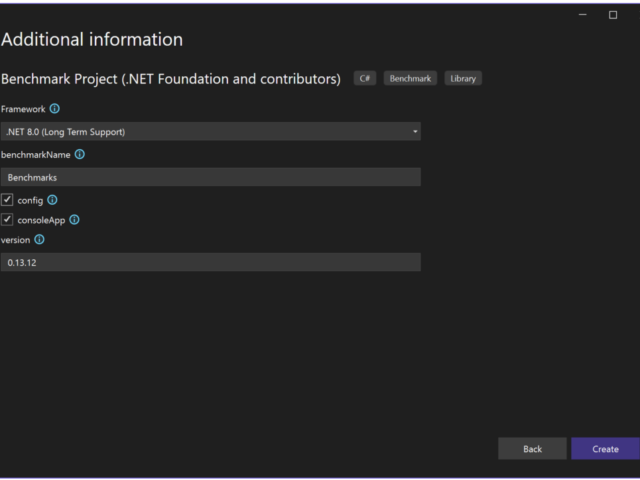Click the info icon beside consoleApp
Screen dimensions: 640x480
(x=74, y=220)
